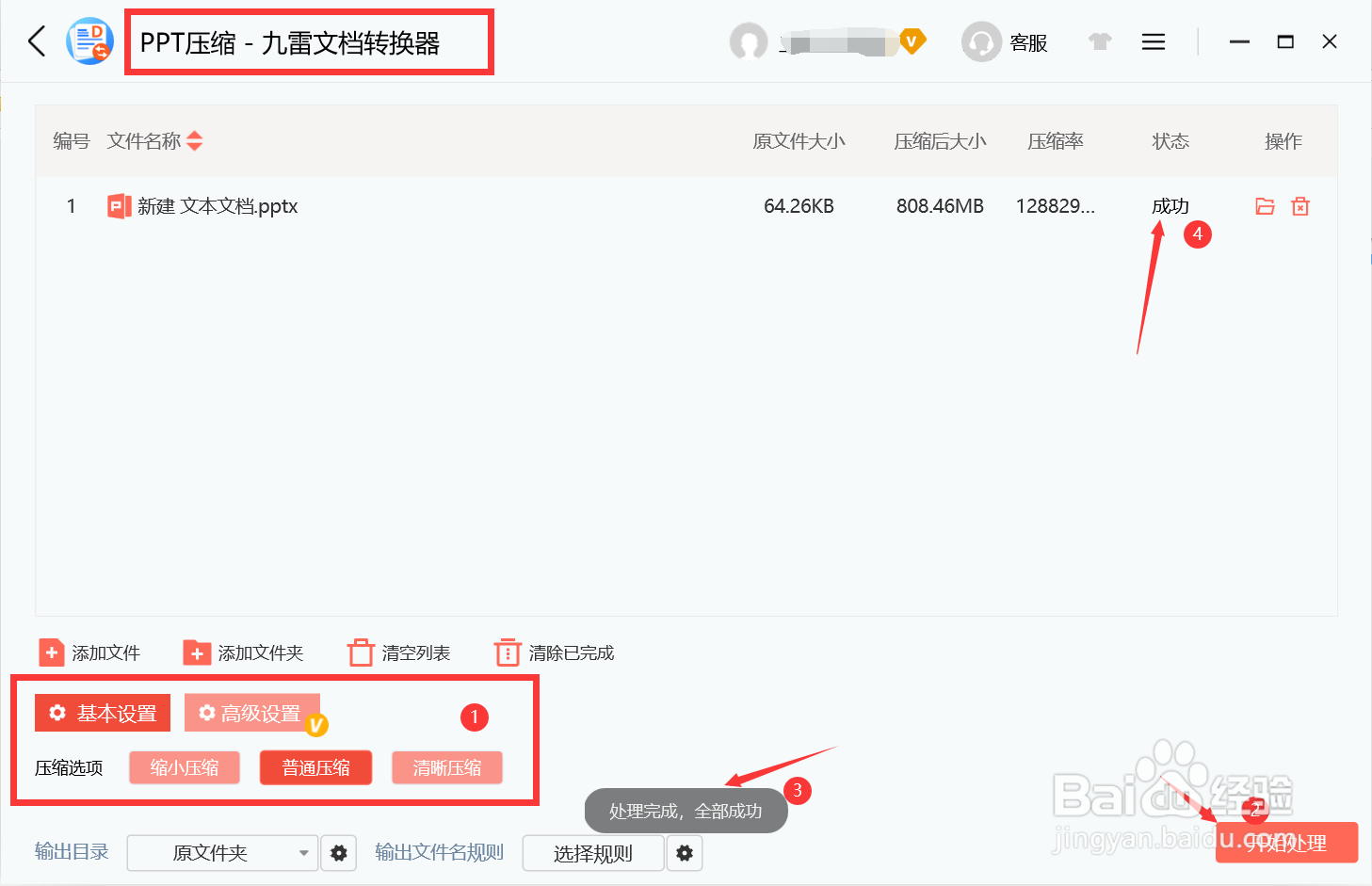1372x886 pixels.
Task: Click the 压缩率 column header
Action: click(x=1055, y=141)
